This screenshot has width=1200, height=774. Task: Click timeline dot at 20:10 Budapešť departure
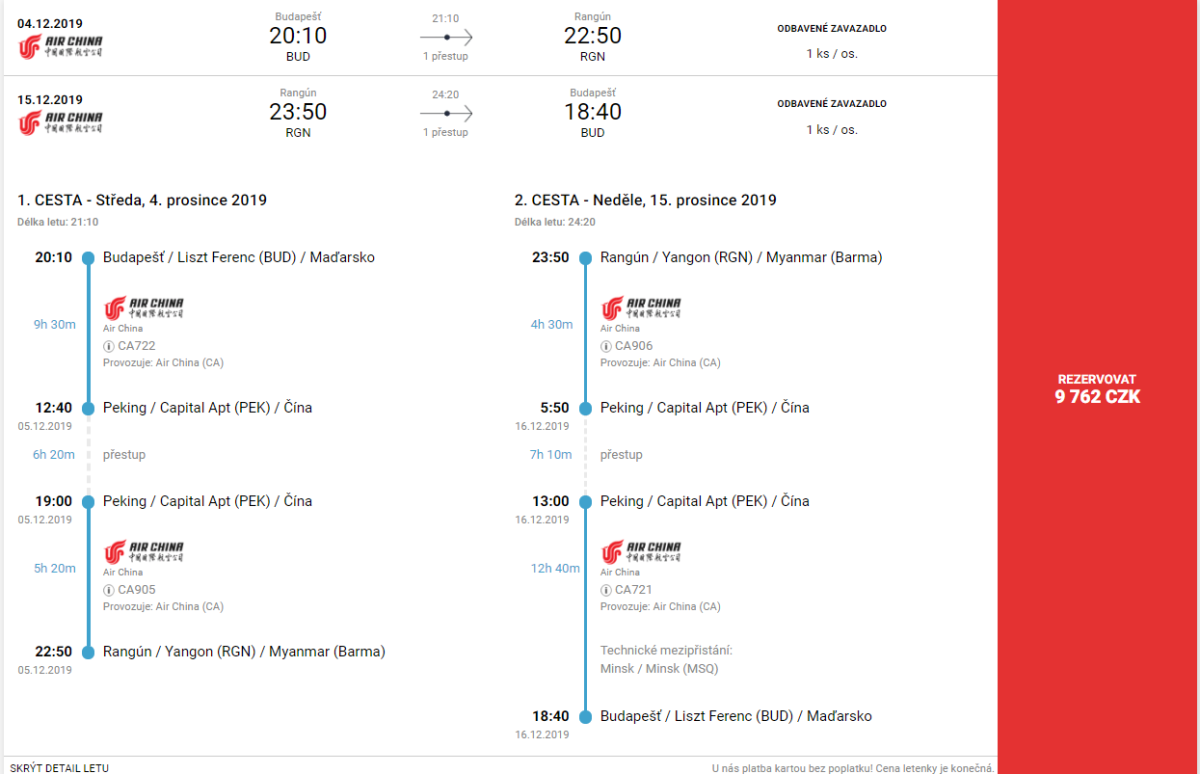coord(88,258)
